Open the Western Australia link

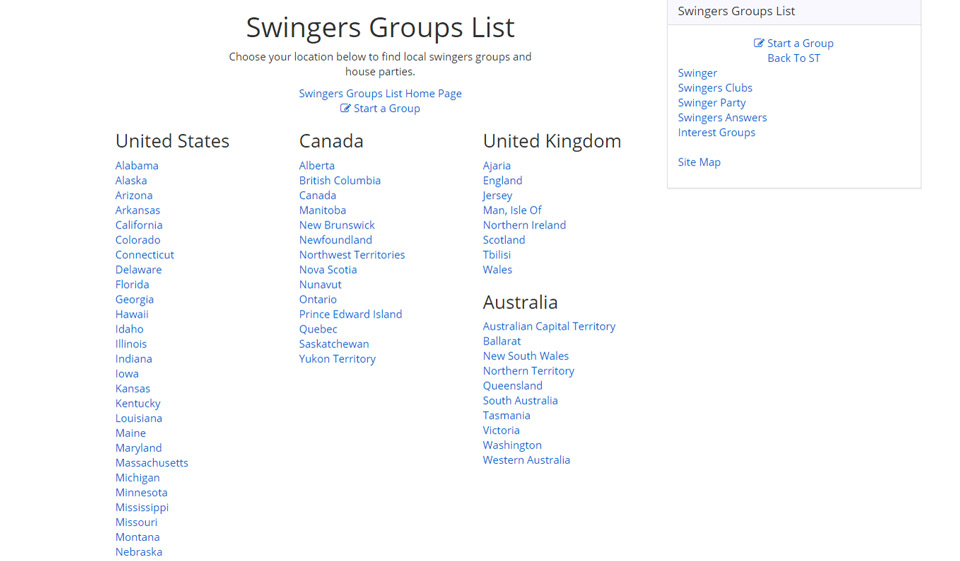click(x=526, y=460)
